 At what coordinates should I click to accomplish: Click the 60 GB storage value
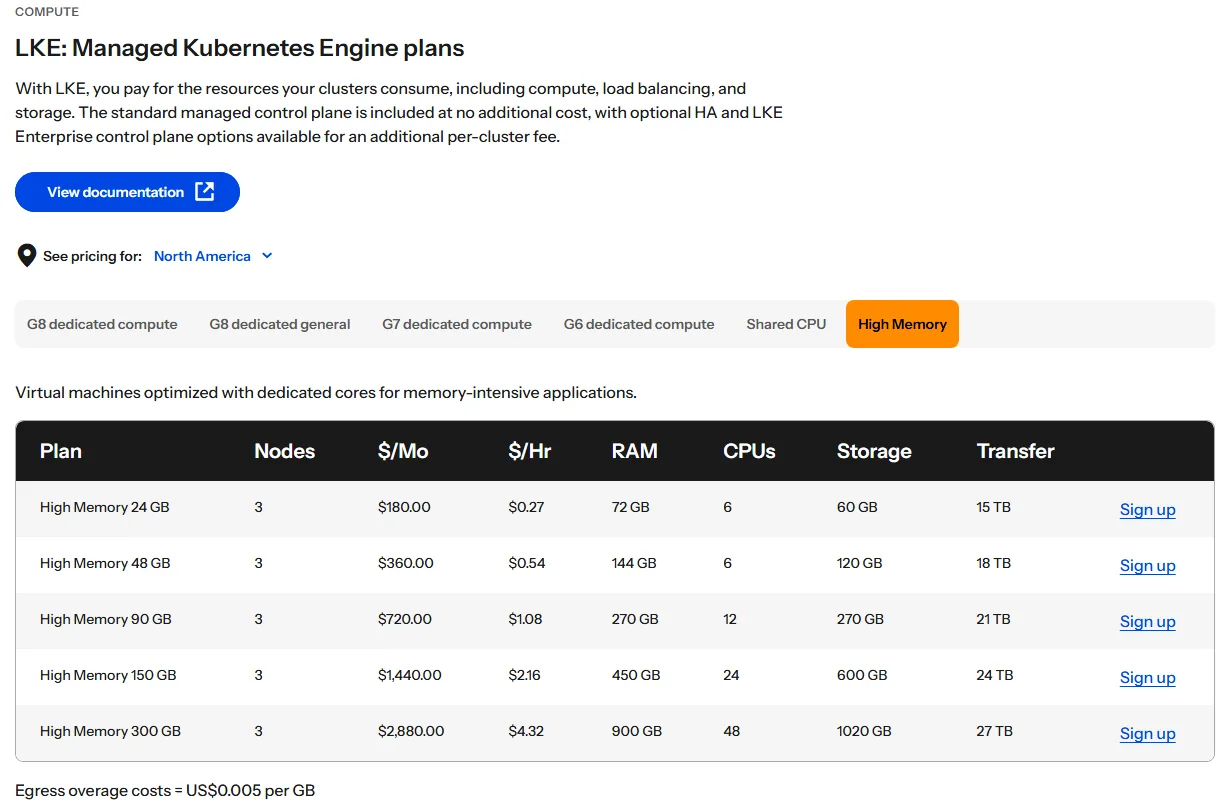coord(857,507)
